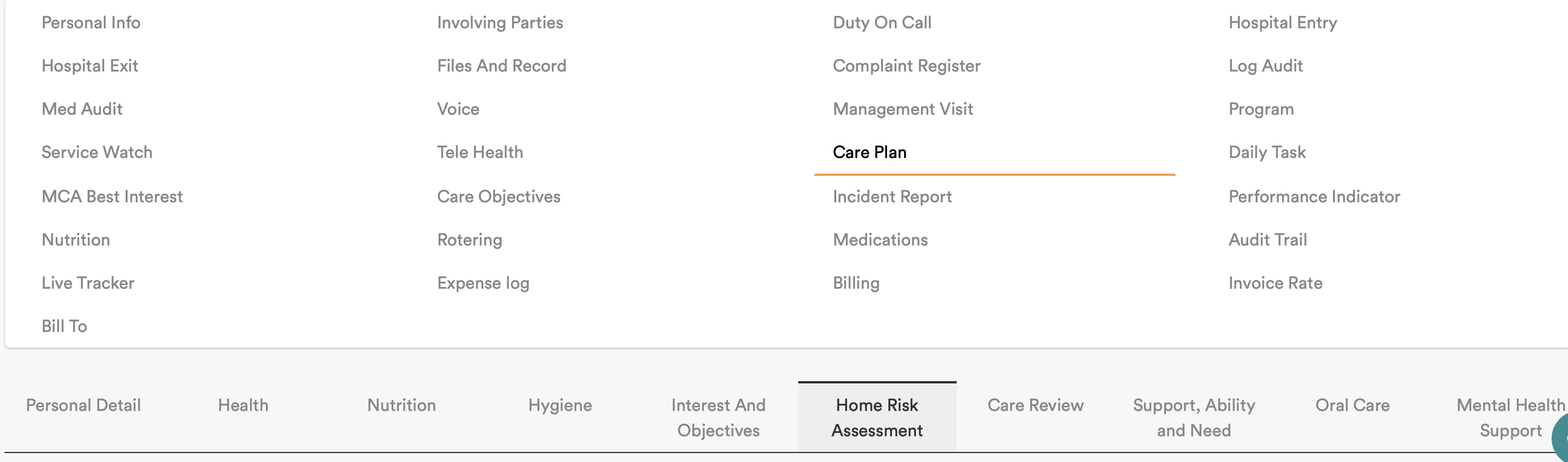Open the Bill To section
Image resolution: width=1568 pixels, height=462 pixels.
(64, 326)
